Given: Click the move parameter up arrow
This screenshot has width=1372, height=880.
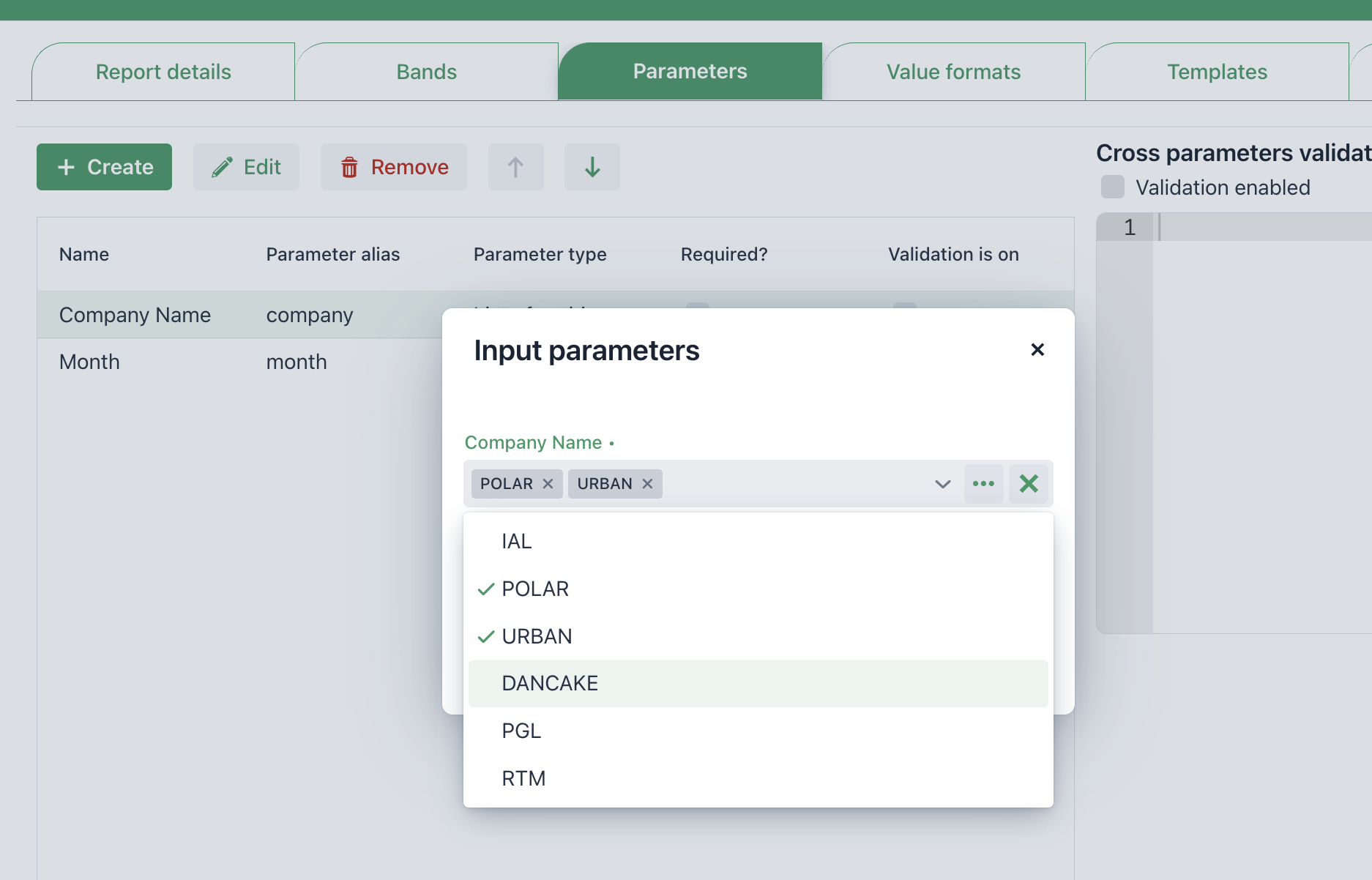Looking at the screenshot, I should point(515,167).
